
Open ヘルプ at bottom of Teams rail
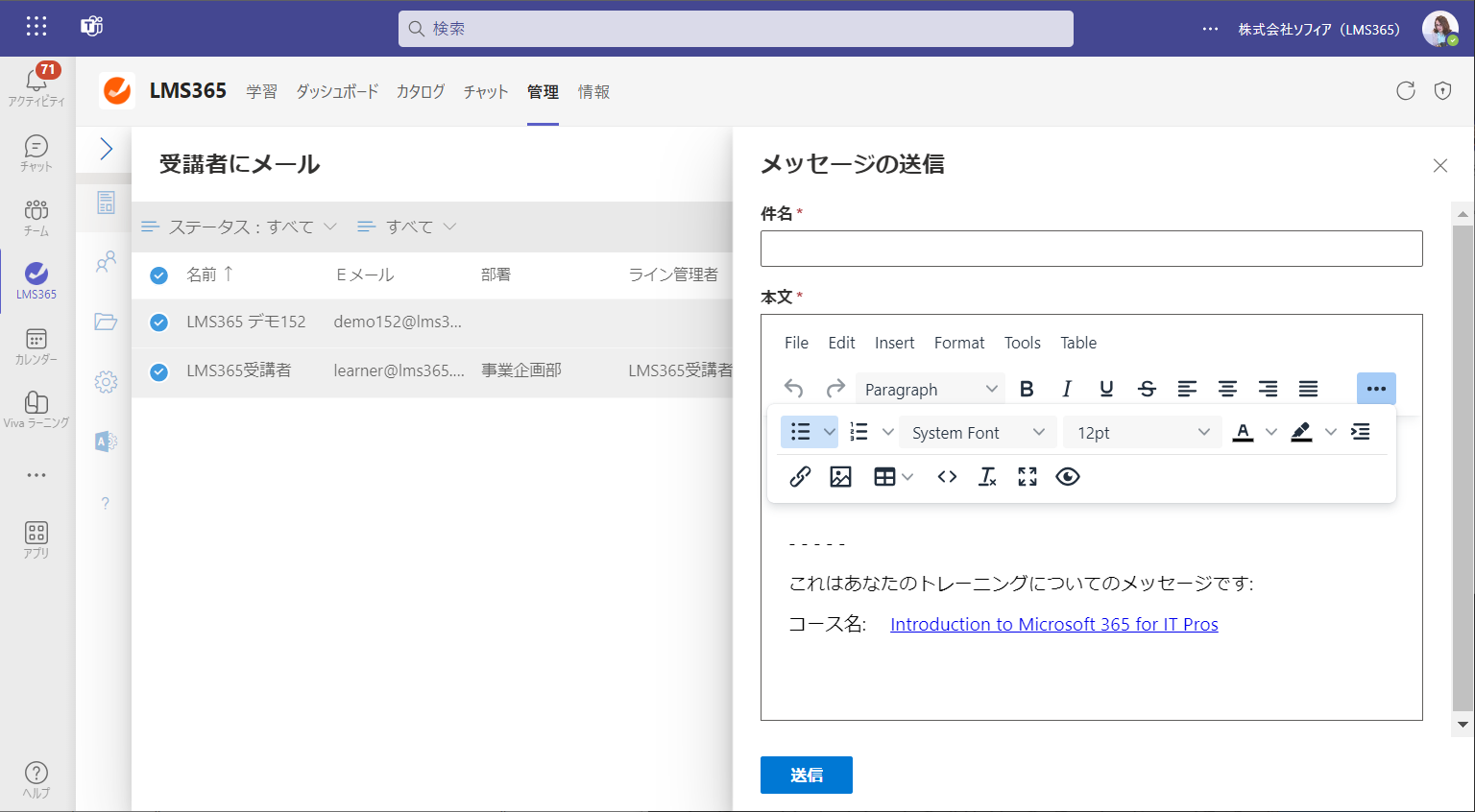coord(36,778)
